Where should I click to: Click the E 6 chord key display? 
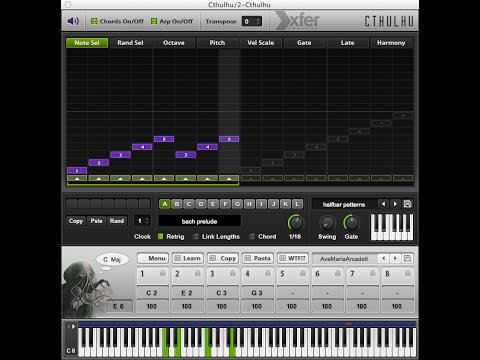pos(119,306)
